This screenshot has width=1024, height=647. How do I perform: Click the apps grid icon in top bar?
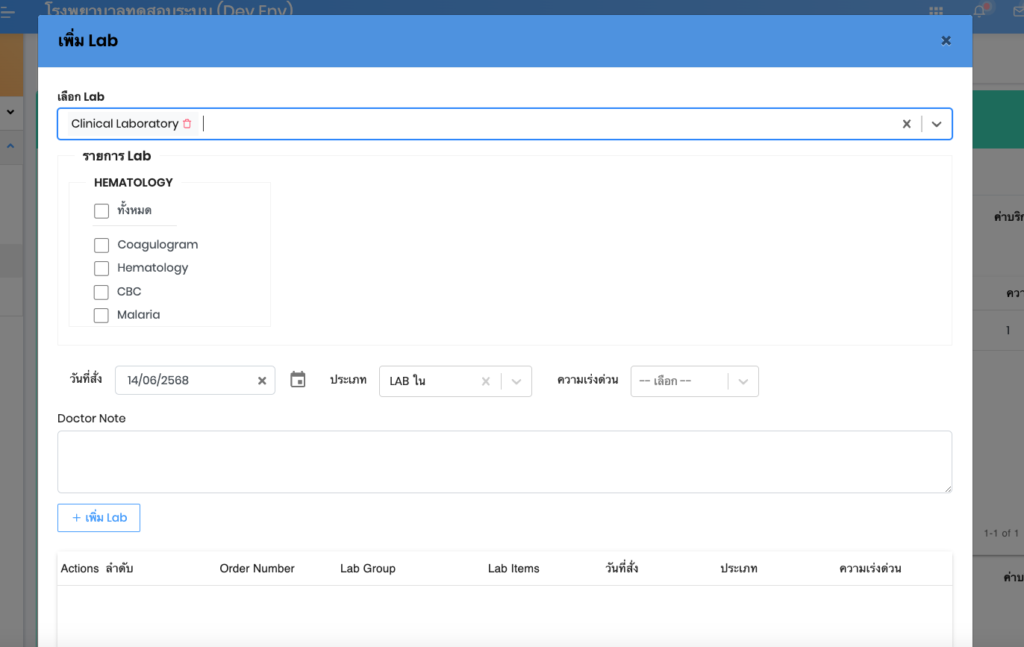coord(936,10)
